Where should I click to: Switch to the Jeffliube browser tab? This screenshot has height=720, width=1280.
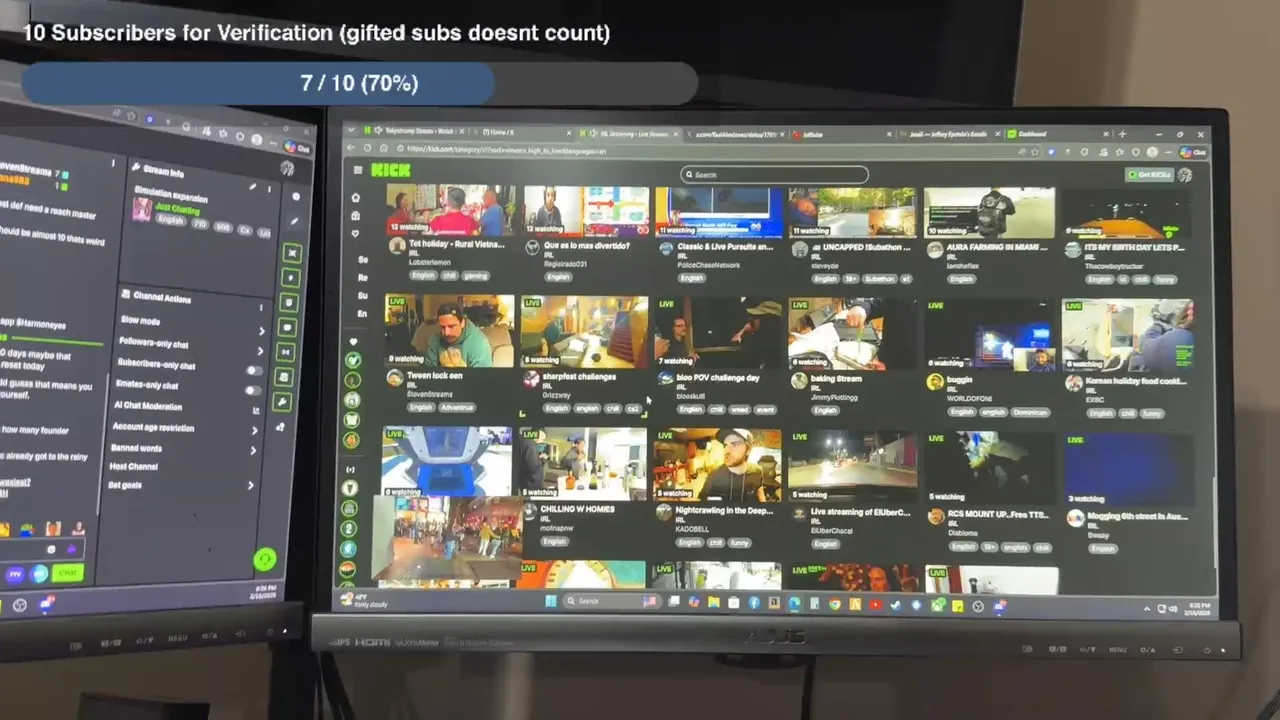click(840, 134)
